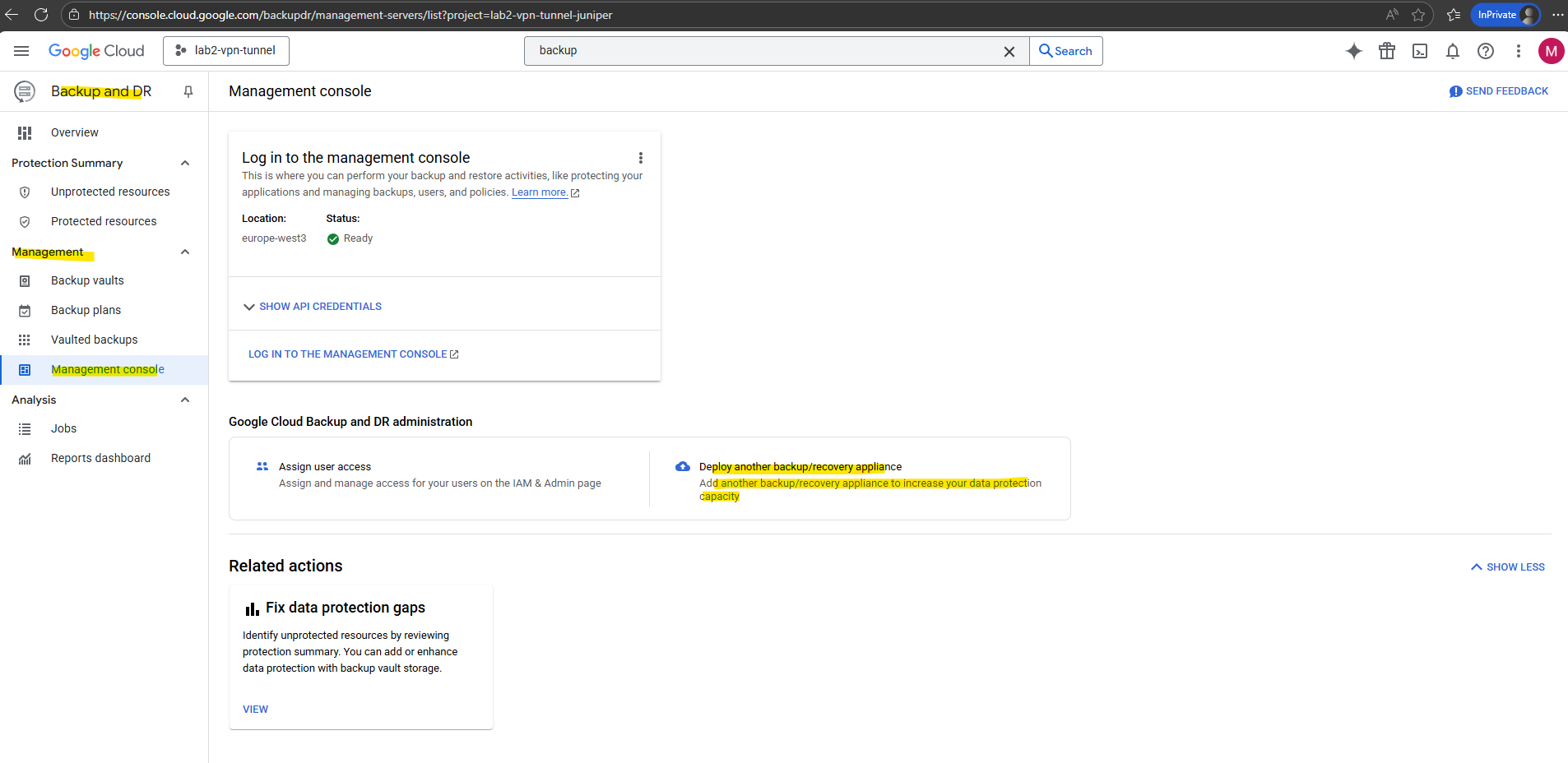Click the cloud upload appliance icon
1568x763 pixels.
click(683, 466)
